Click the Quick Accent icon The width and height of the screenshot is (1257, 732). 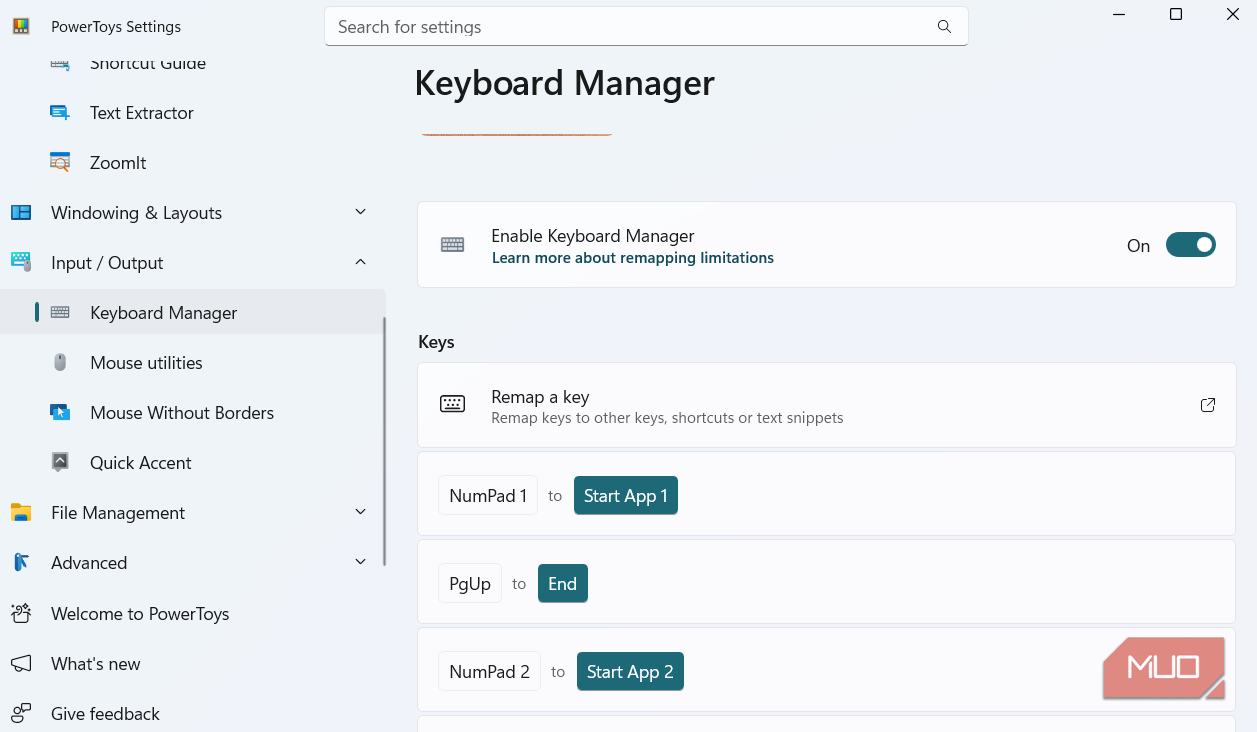point(60,462)
